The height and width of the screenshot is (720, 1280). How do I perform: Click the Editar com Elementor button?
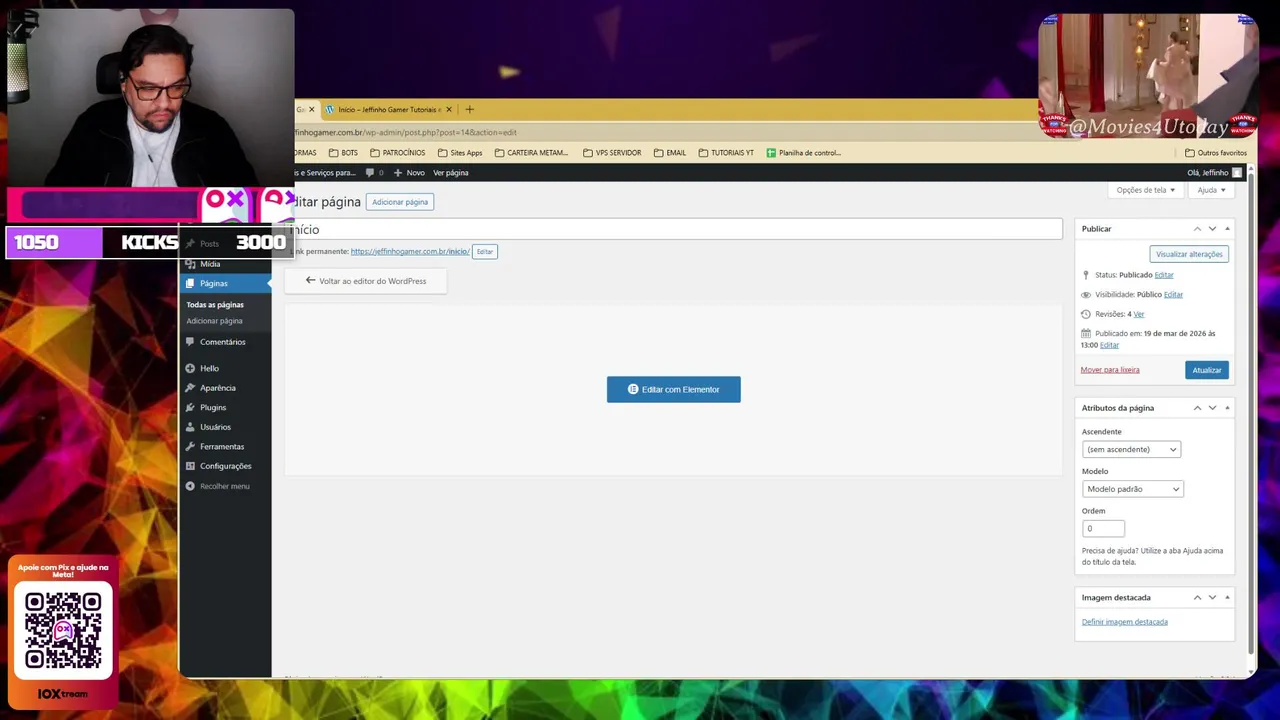coord(674,389)
